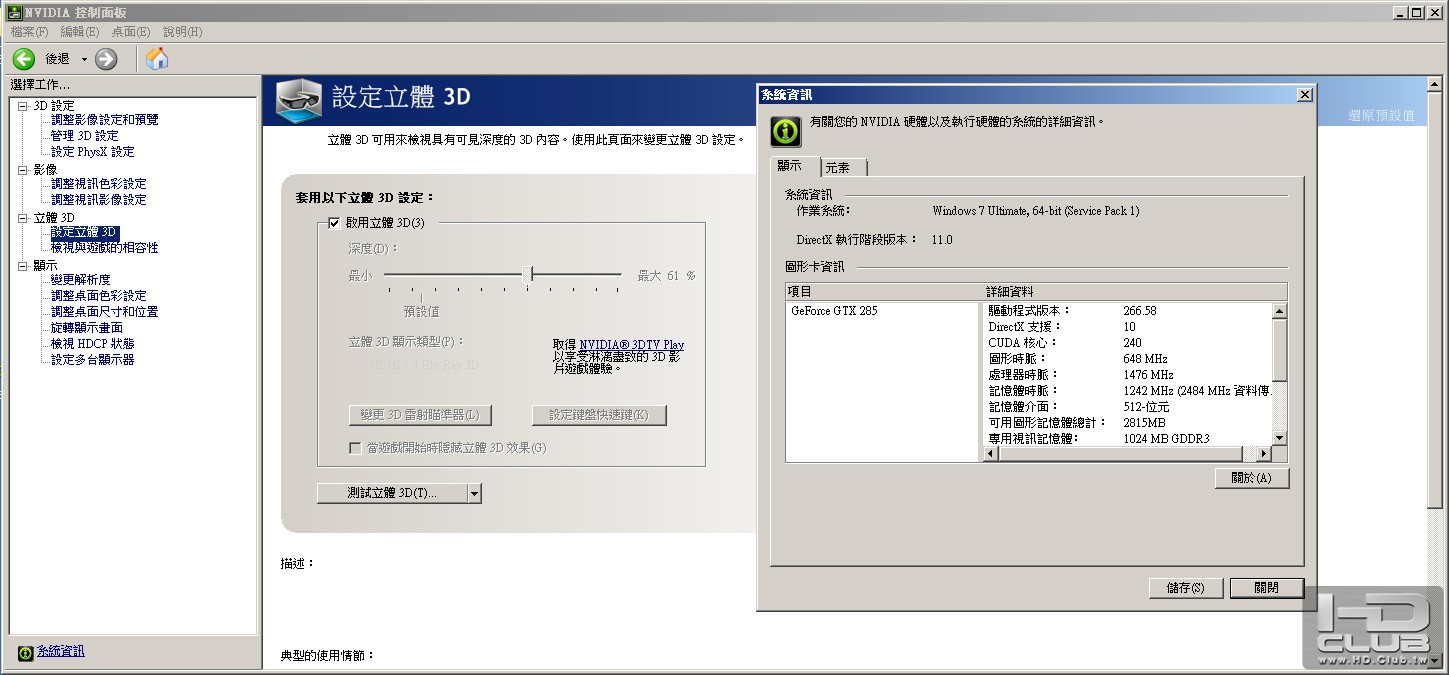Select 設定多台顯示器 tree item

(x=93, y=360)
